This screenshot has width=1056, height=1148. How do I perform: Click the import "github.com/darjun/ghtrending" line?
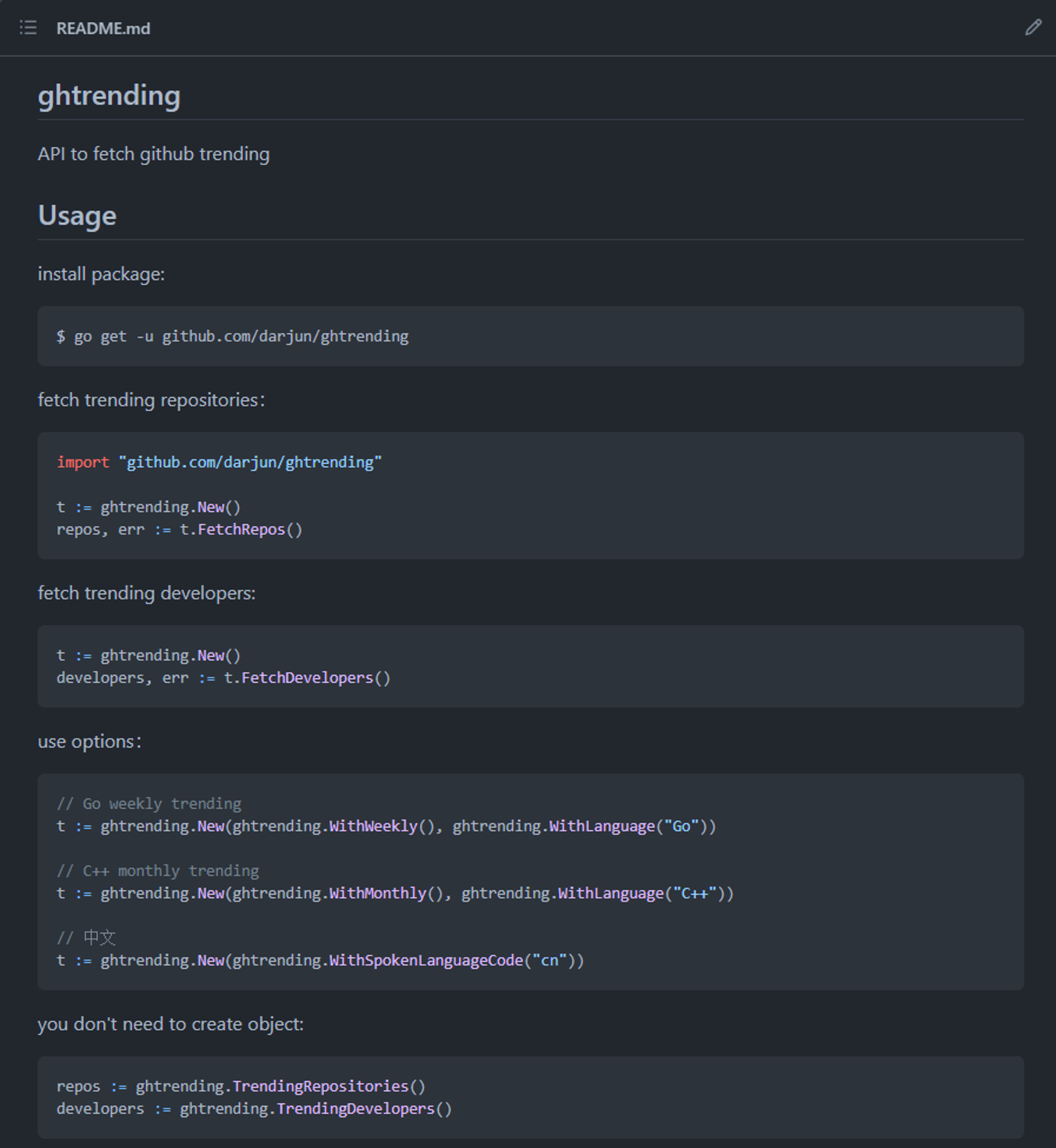(x=219, y=462)
